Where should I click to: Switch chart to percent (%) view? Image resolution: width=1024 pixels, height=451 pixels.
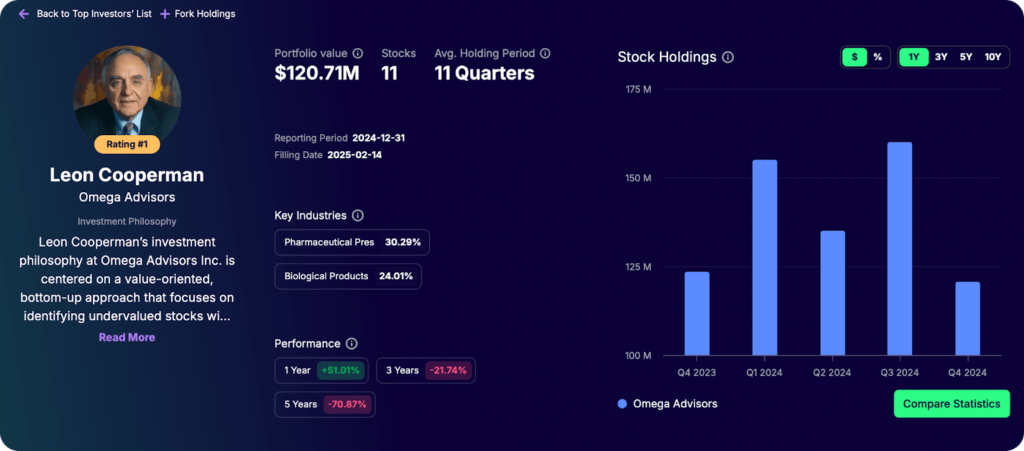pyautogui.click(x=877, y=57)
